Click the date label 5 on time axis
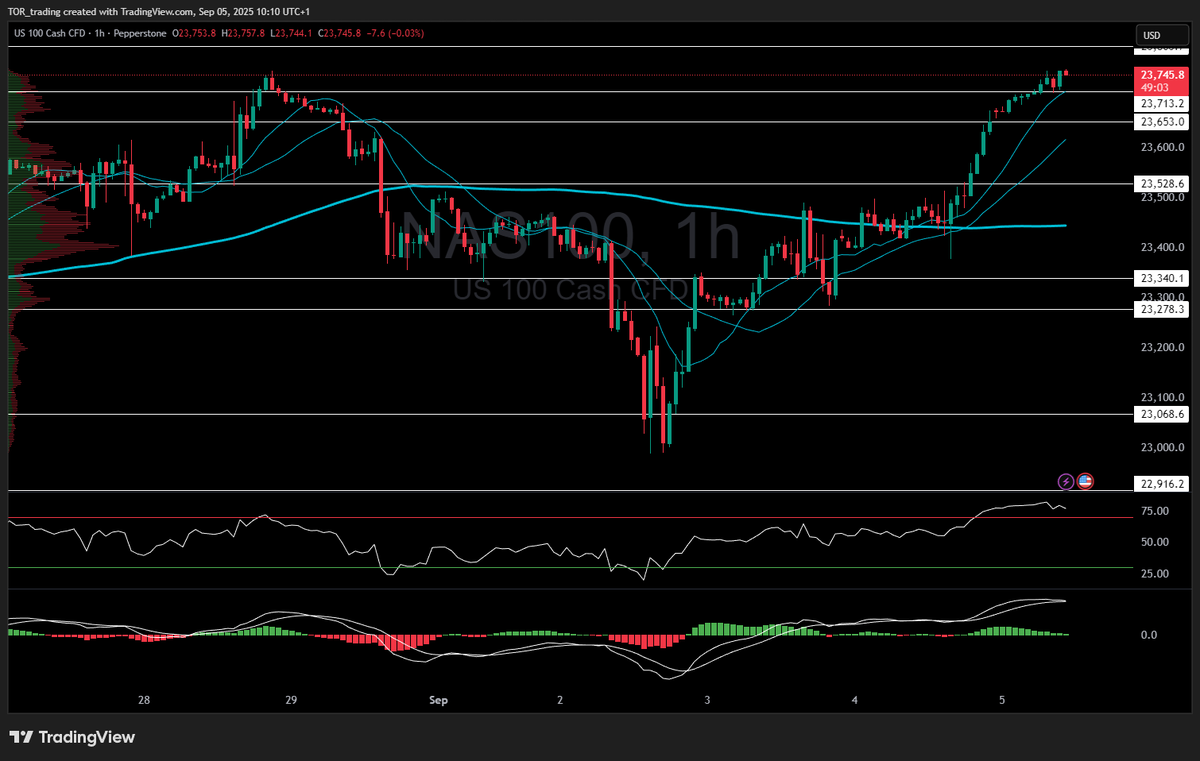This screenshot has width=1200, height=761. click(x=1002, y=700)
